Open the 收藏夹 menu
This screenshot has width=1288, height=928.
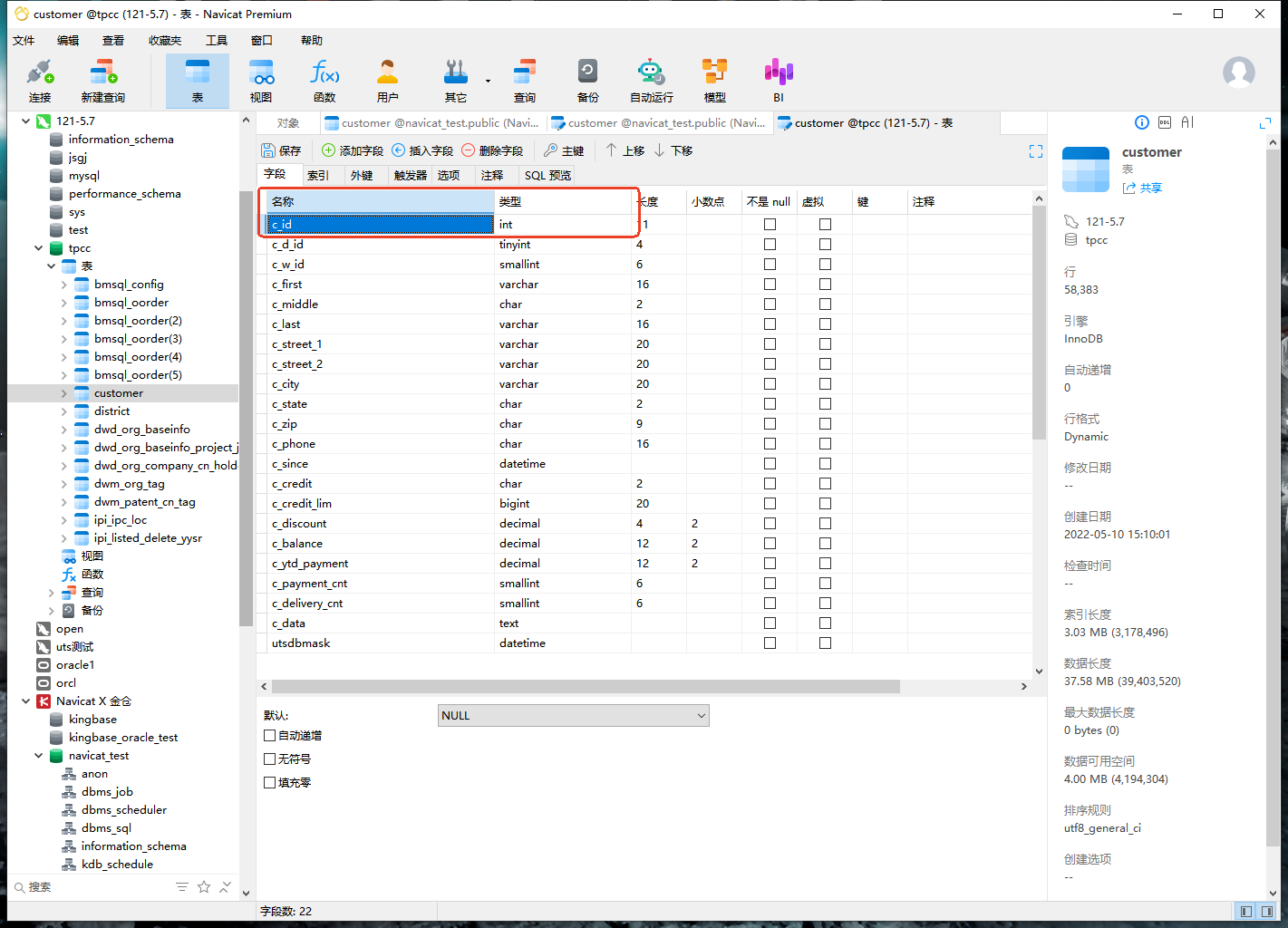pyautogui.click(x=165, y=40)
